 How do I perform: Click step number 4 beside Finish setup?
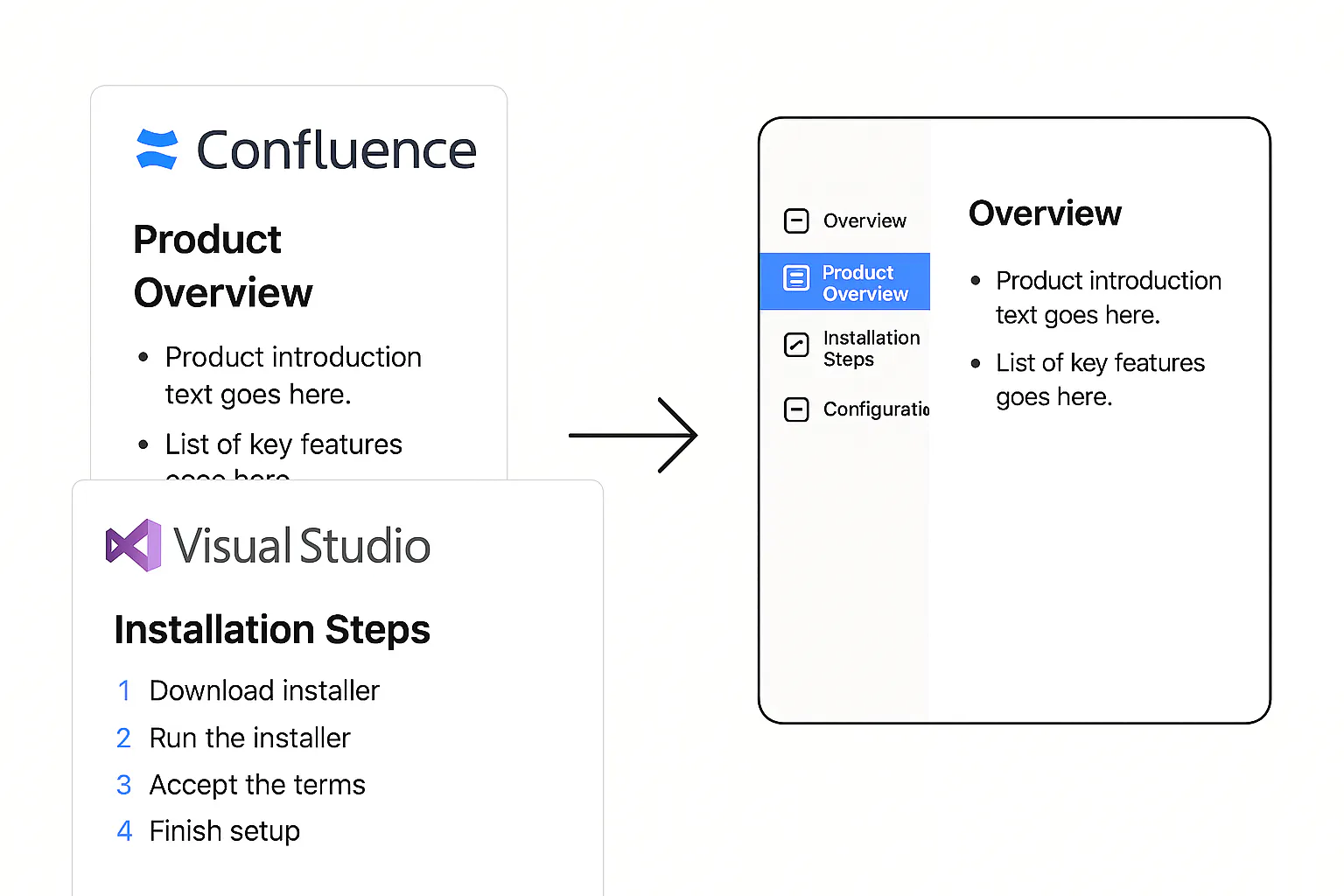124,831
